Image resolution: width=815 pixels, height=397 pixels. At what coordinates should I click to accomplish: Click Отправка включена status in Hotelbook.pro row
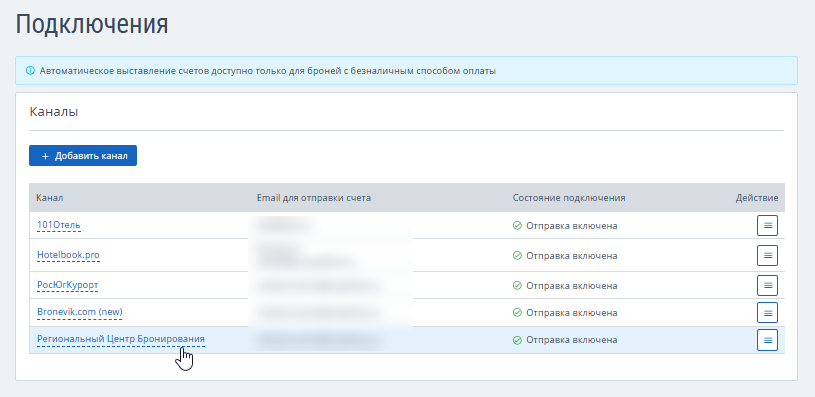572,256
